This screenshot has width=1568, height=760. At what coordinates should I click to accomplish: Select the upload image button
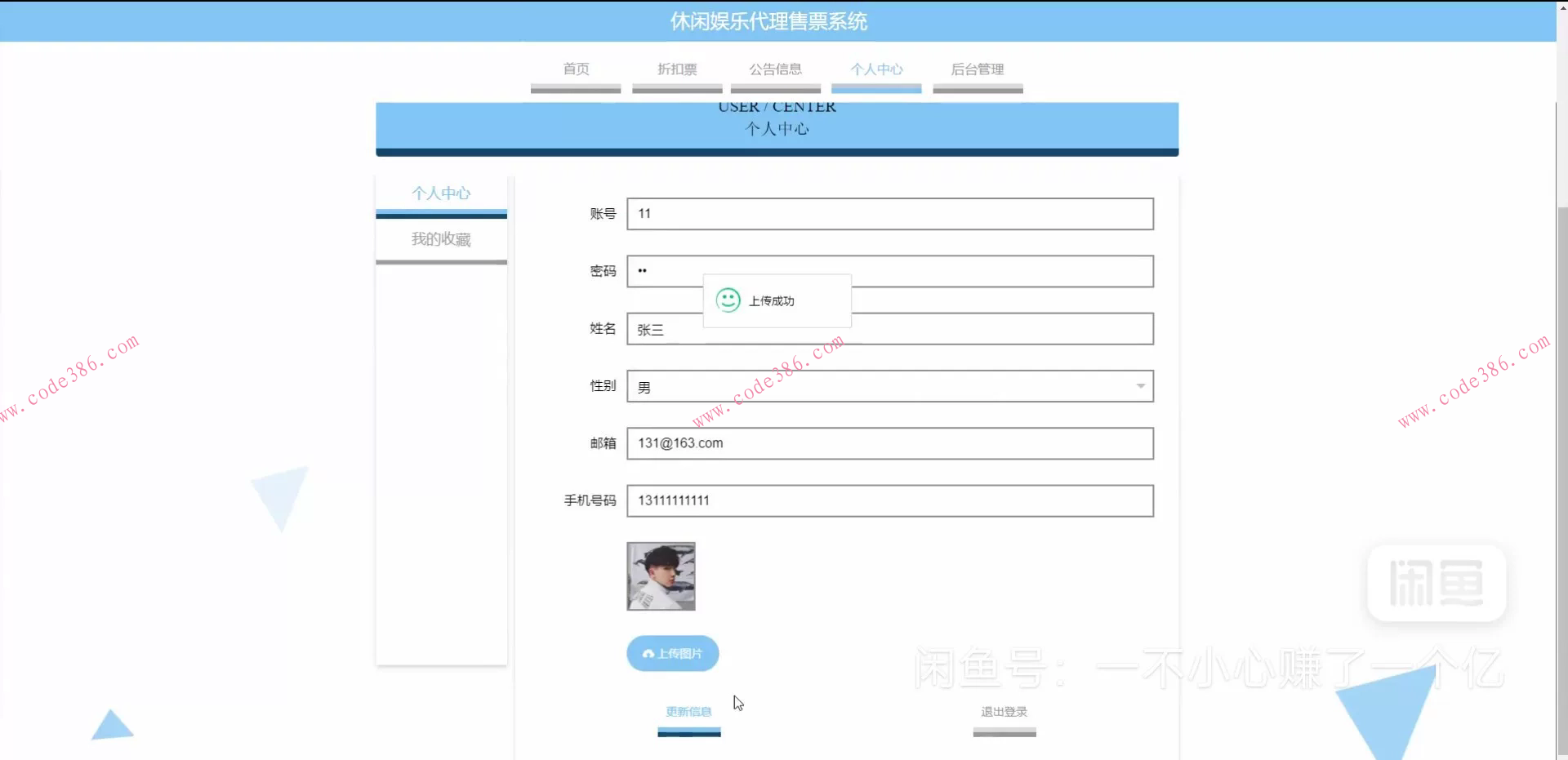671,653
